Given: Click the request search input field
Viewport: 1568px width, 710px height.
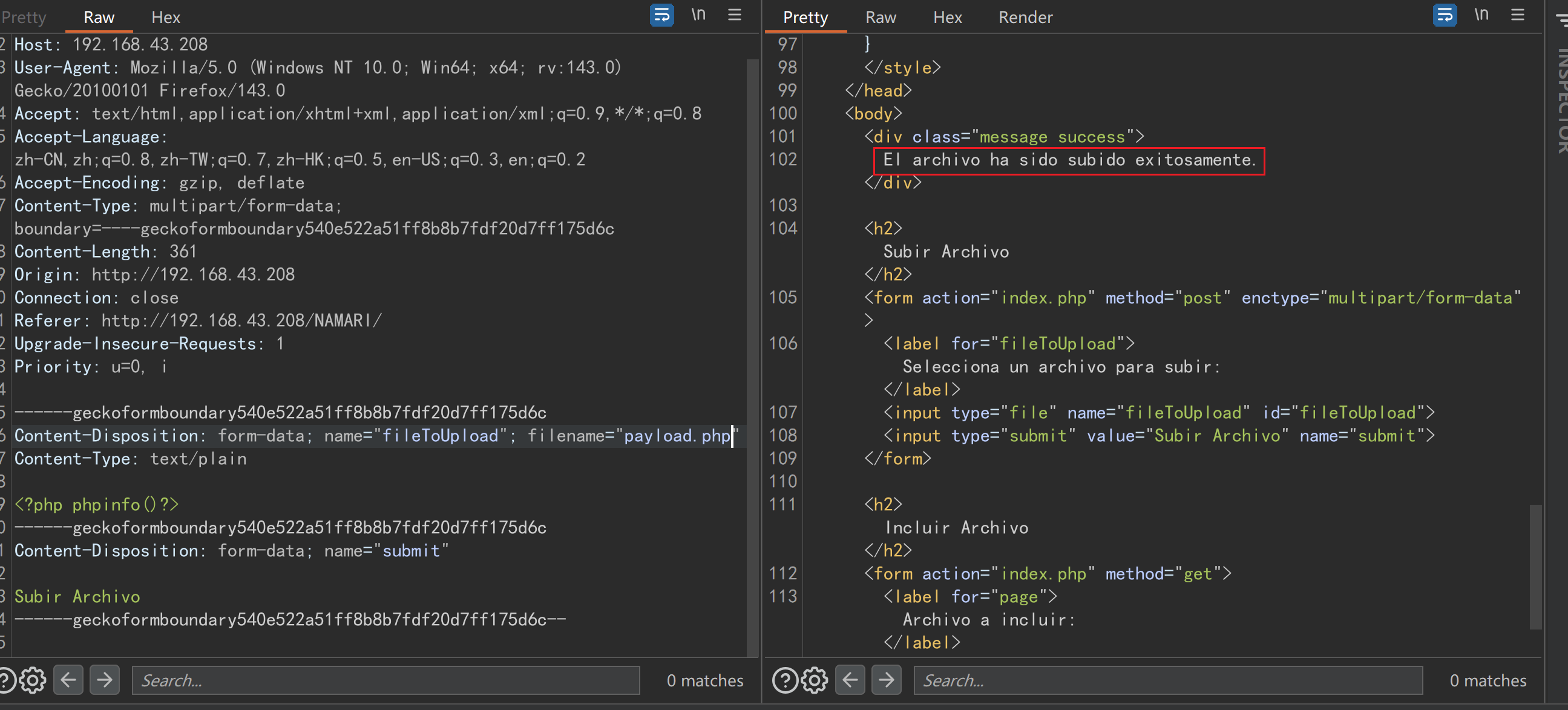Looking at the screenshot, I should [386, 680].
